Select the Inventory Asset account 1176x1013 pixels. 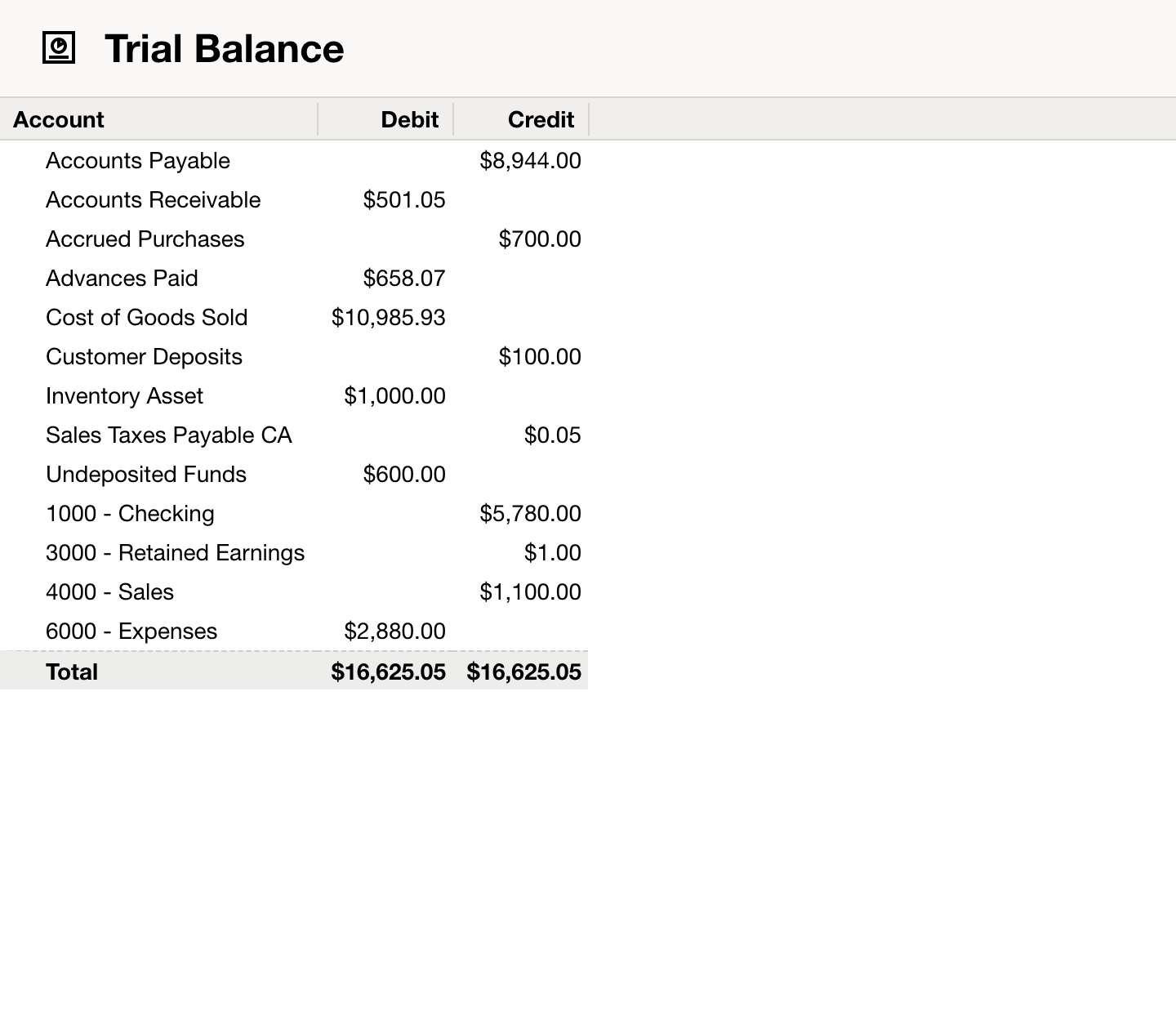124,396
